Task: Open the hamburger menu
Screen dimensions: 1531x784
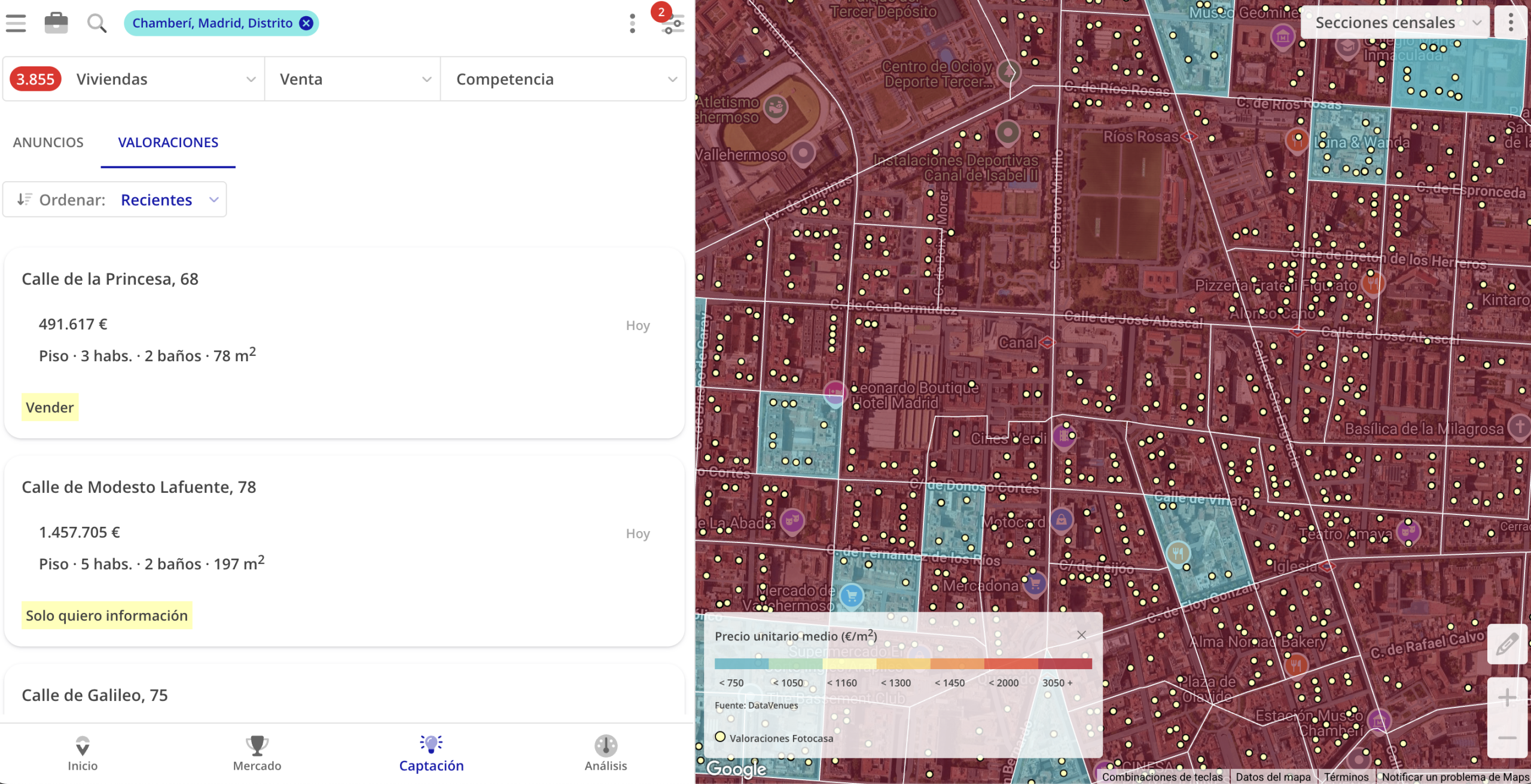Action: click(x=16, y=23)
